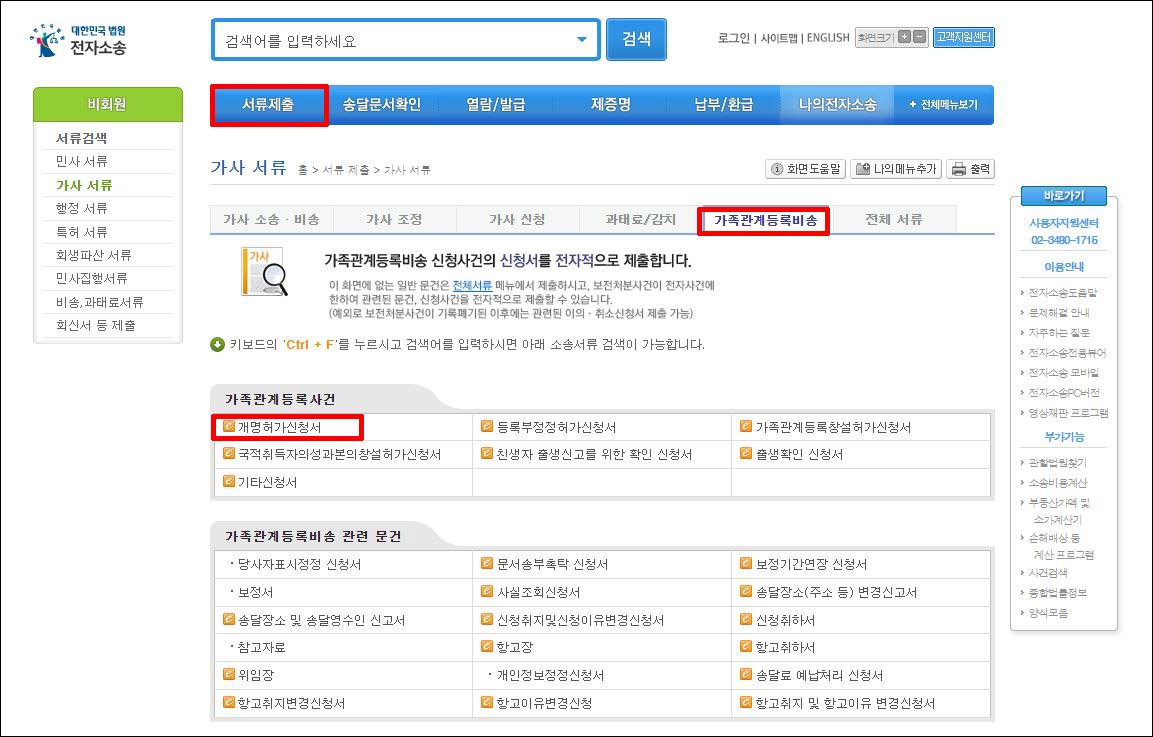Open the 전체서류 inline link
The height and width of the screenshot is (737, 1153).
(x=472, y=285)
